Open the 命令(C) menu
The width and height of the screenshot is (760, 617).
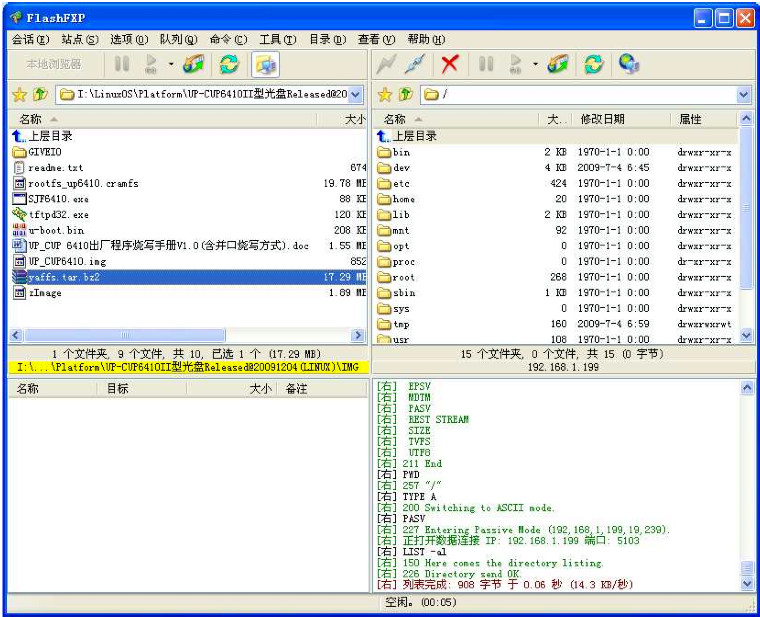click(x=228, y=40)
